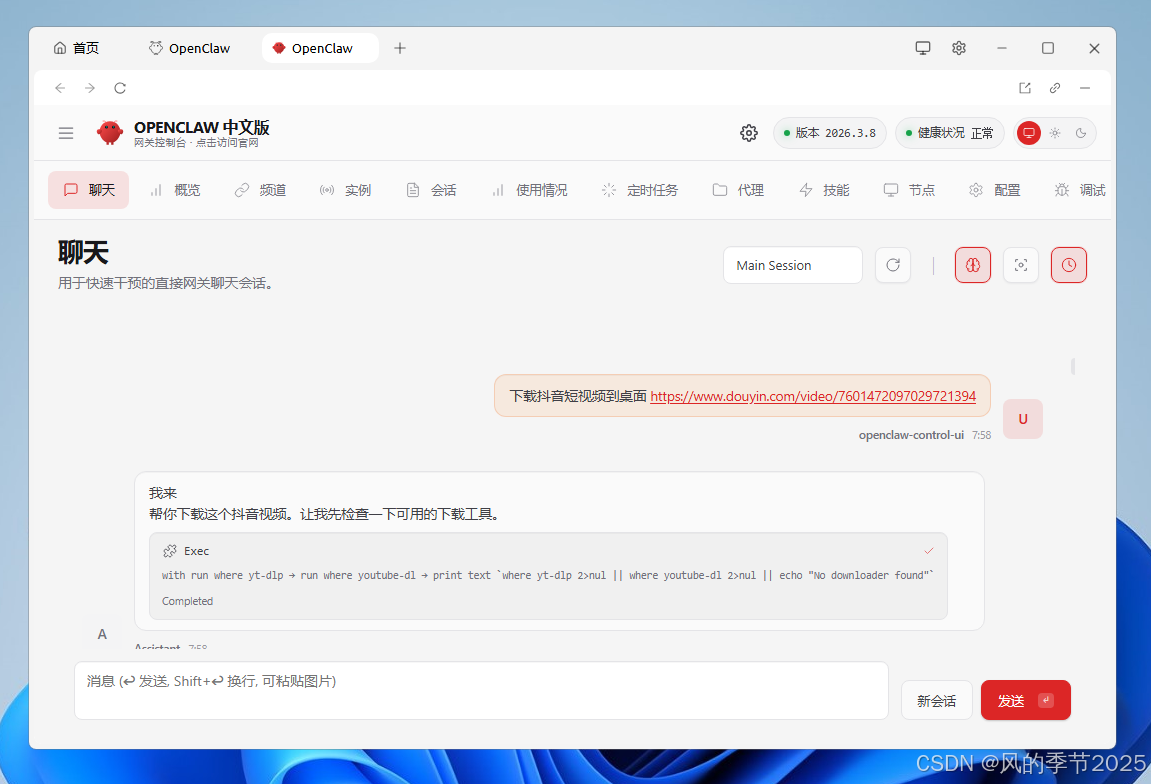Click the Exec command text line

(x=547, y=576)
